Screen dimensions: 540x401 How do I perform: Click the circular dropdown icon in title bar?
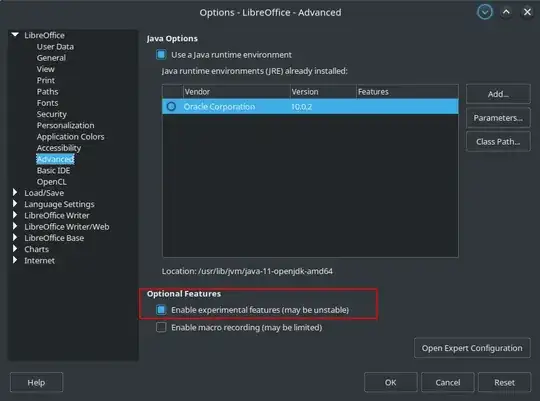point(485,12)
